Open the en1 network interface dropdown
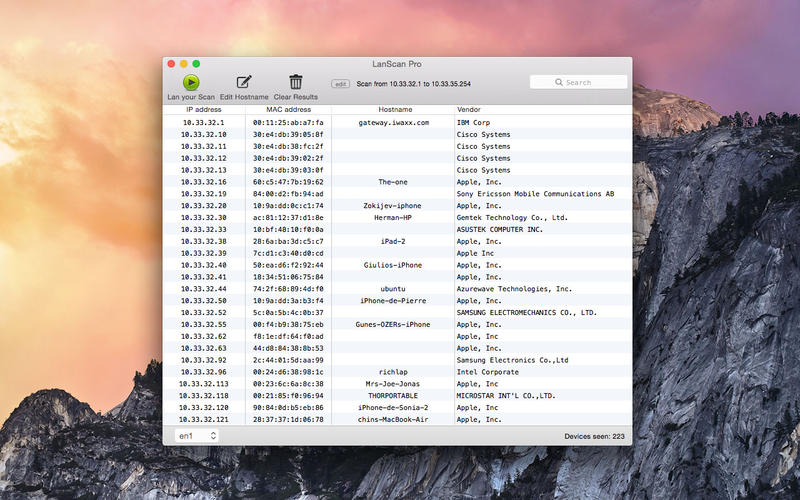The height and width of the screenshot is (500, 800). point(196,436)
